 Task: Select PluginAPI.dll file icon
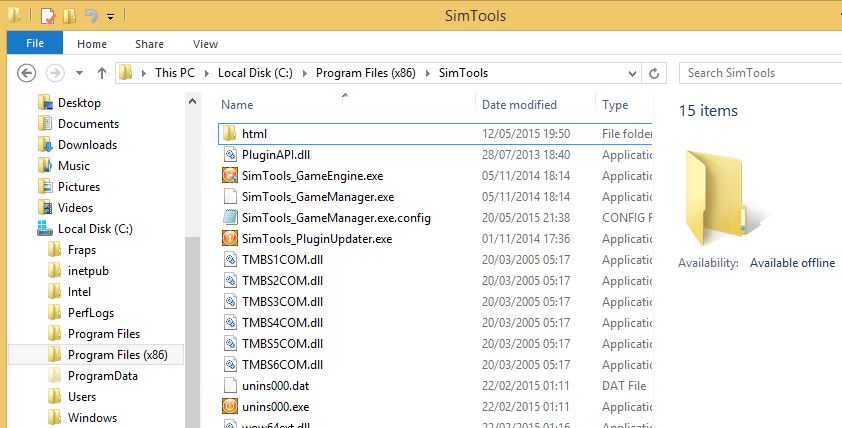click(230, 155)
